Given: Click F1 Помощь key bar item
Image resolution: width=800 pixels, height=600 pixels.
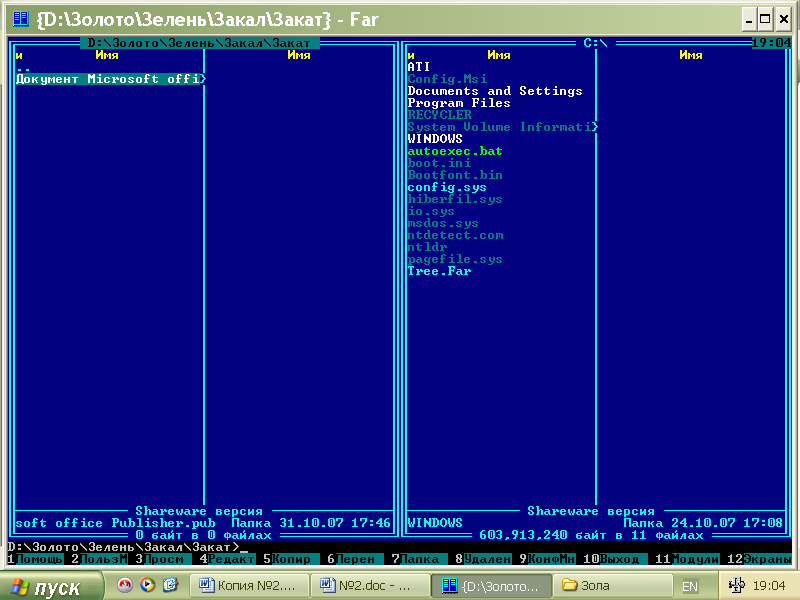Looking at the screenshot, I should pyautogui.click(x=35, y=559).
